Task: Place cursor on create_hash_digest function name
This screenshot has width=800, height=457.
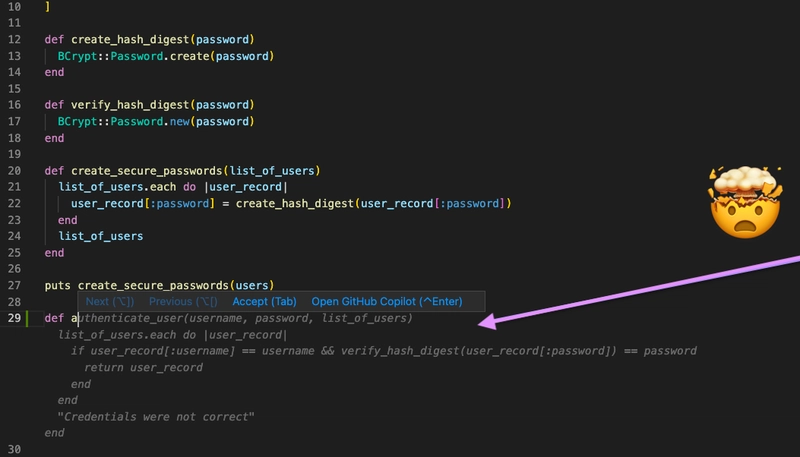Action: [130, 40]
